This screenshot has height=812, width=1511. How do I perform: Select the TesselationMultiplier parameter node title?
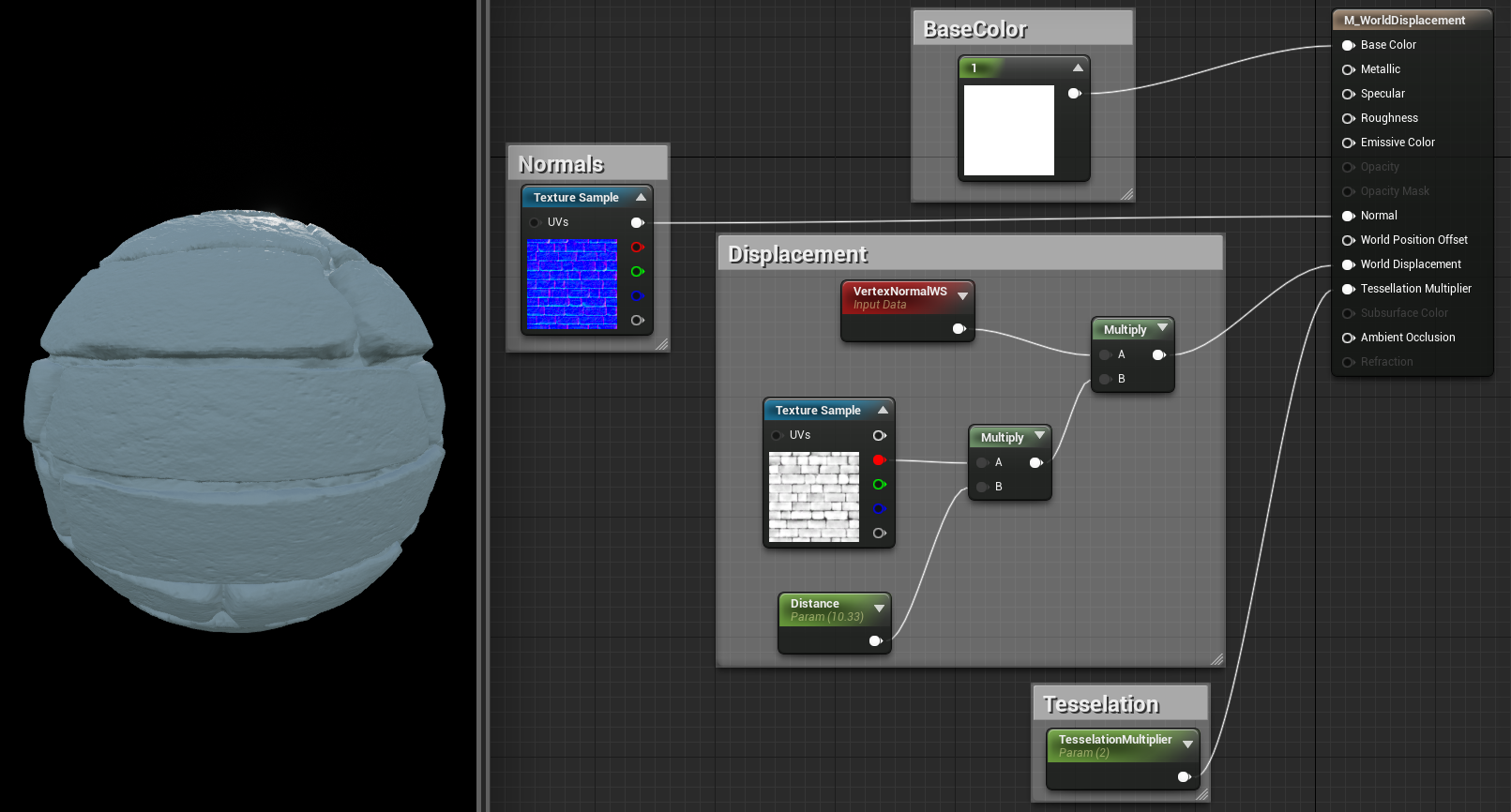[x=1115, y=740]
